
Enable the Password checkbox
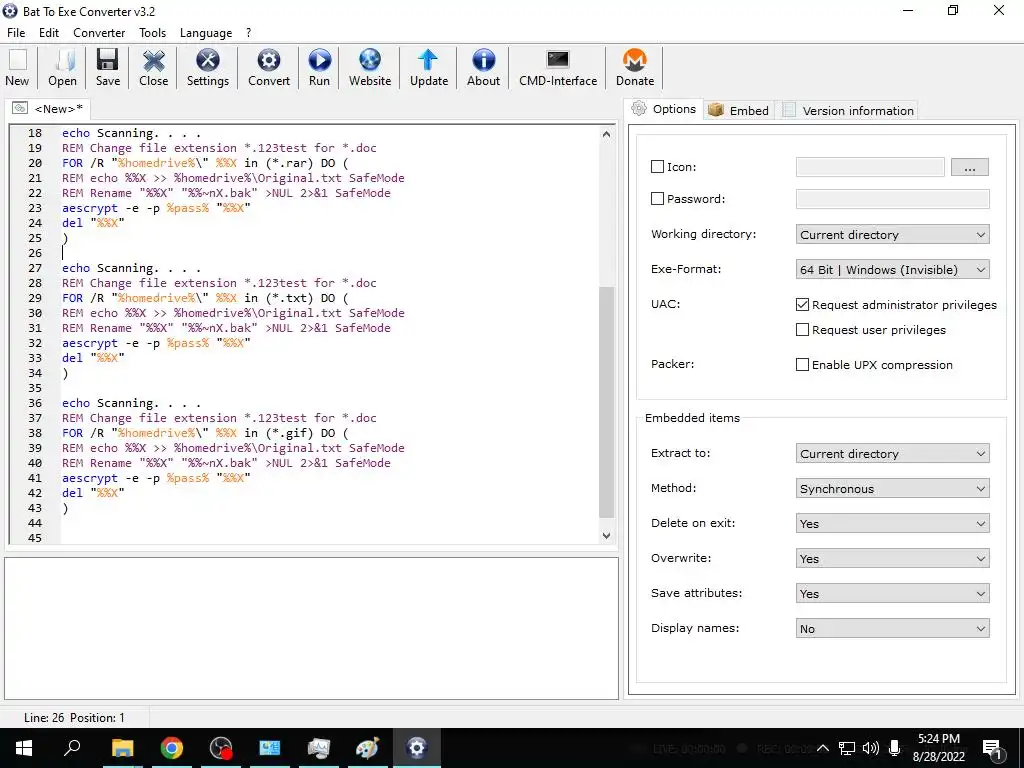(x=658, y=199)
